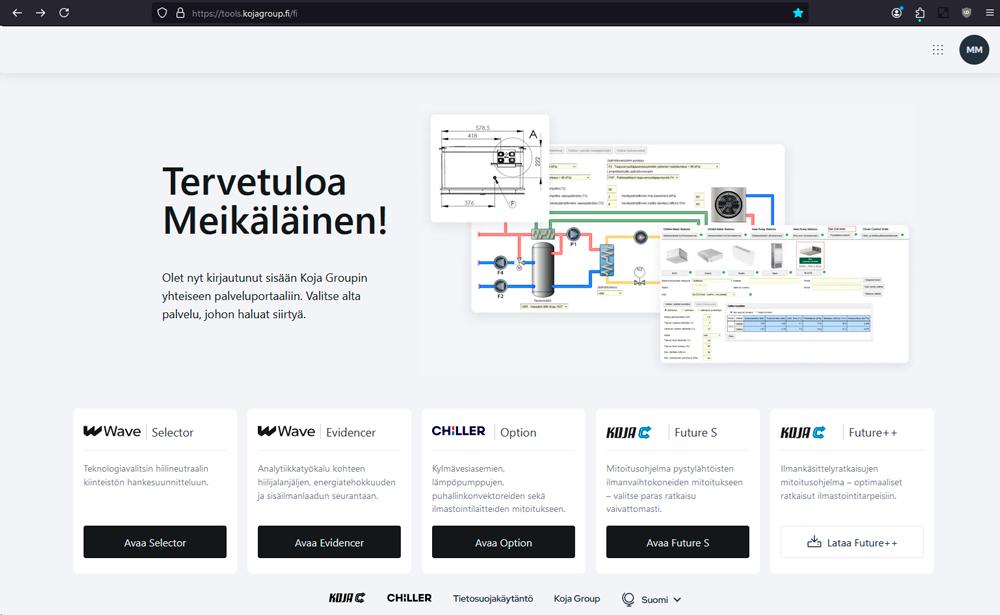Click the 'Tervetuloa Meikäläinen!' heading

point(275,201)
